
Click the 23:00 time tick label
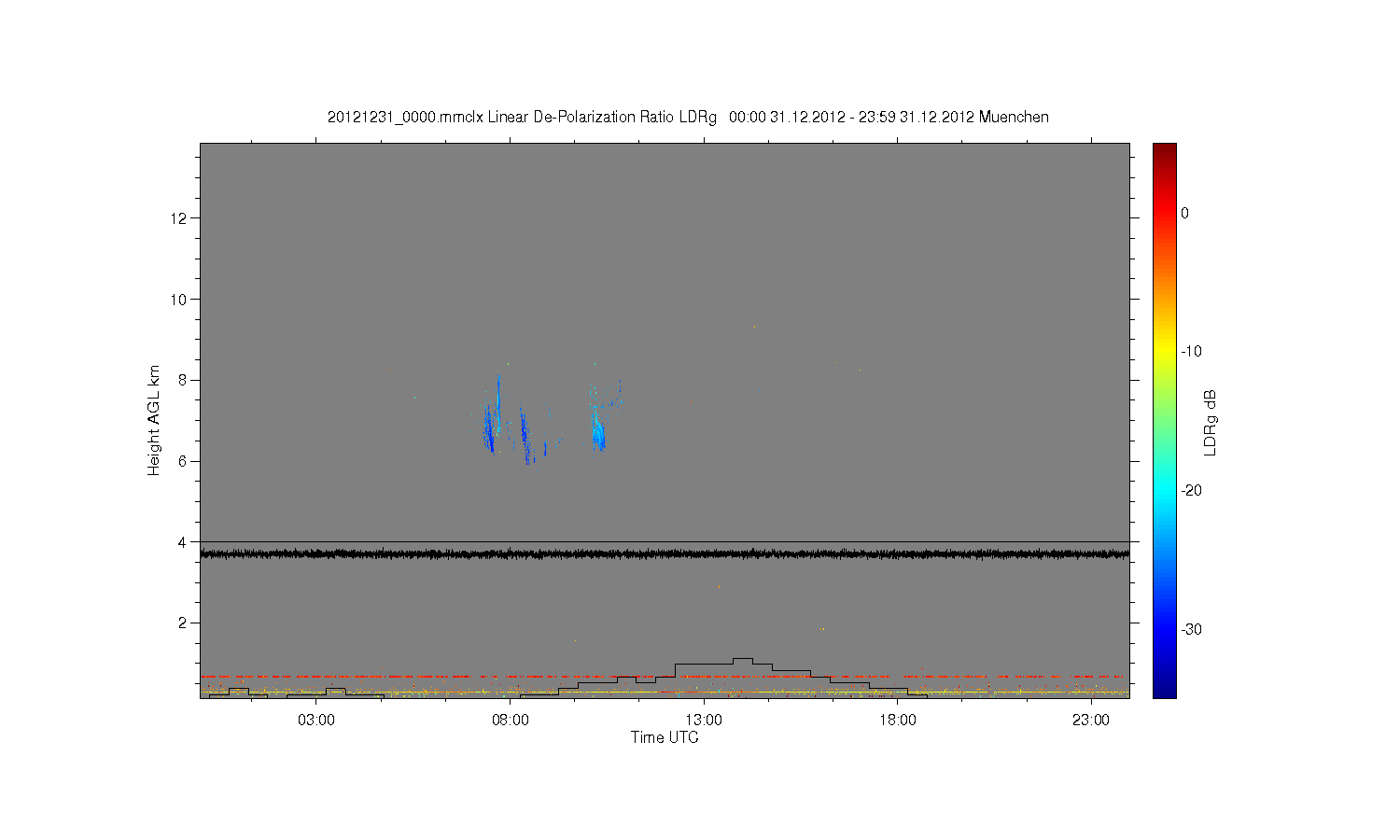[1091, 721]
